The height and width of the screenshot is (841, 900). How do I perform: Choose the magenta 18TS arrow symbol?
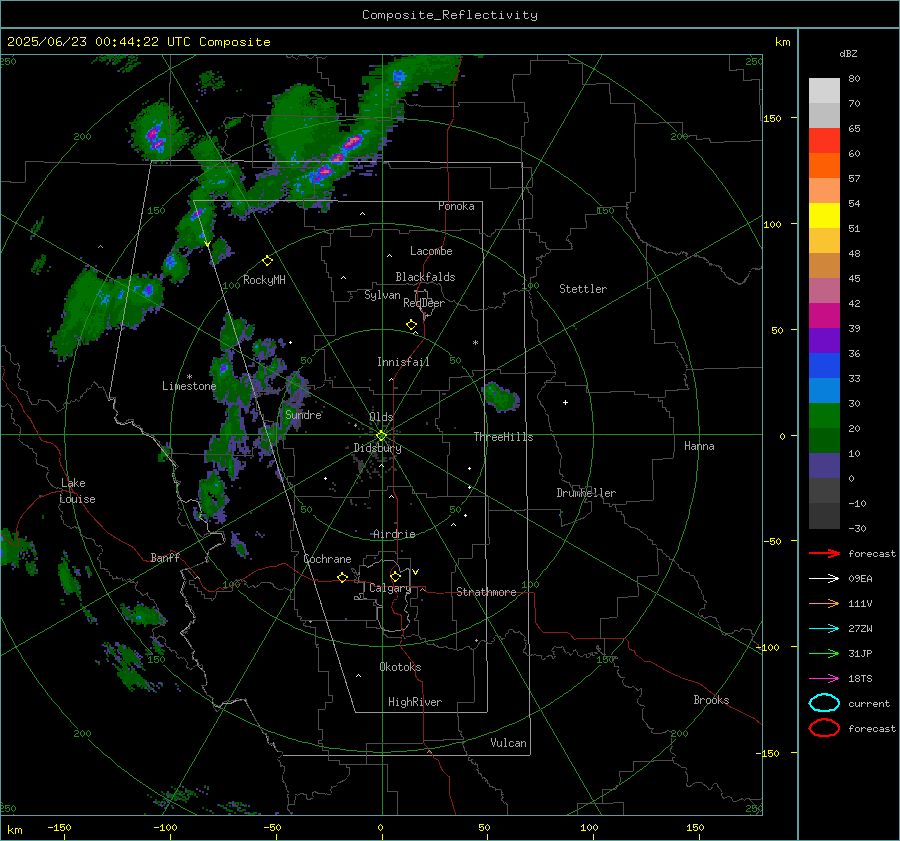point(824,679)
